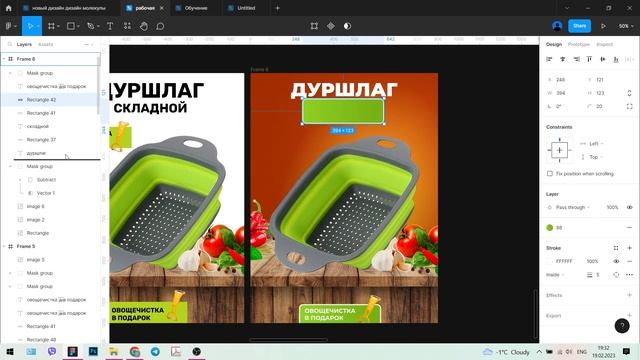Screen dimensions: 640x360
Task: Click the Align horizontal centers icon
Action: click(x=562, y=59)
